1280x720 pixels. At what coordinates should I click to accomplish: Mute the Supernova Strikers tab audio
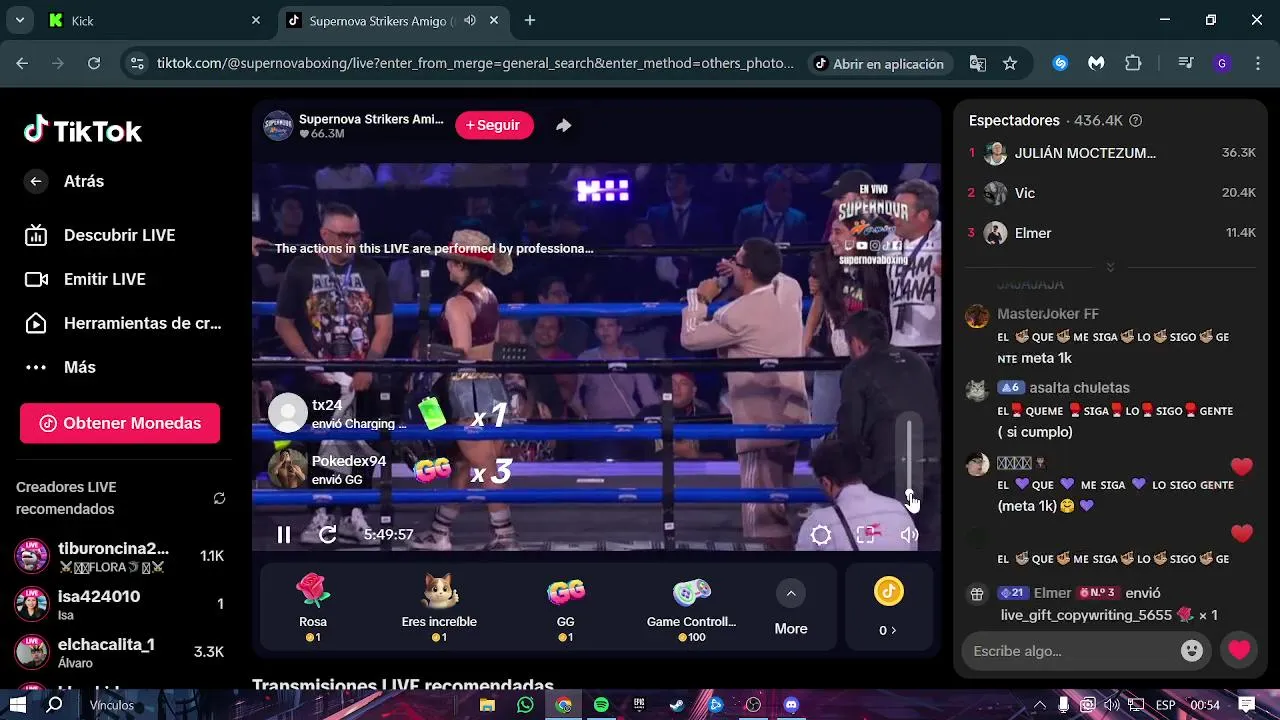pos(470,20)
